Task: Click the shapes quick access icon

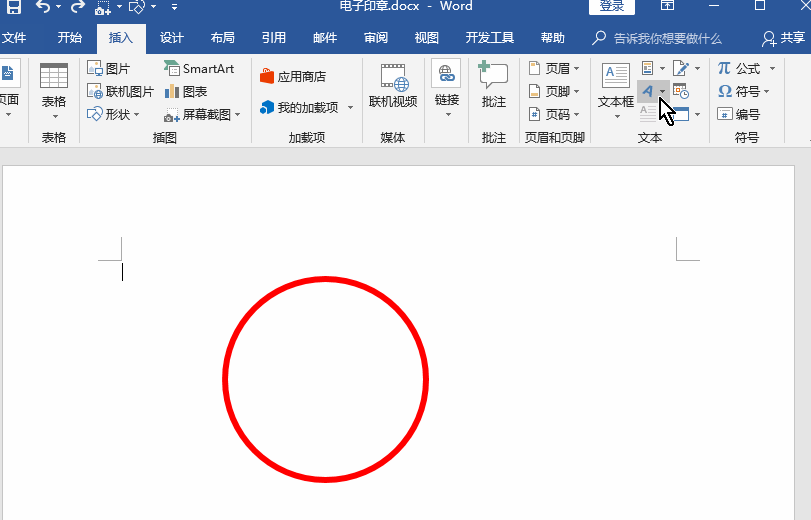Action: (x=137, y=7)
